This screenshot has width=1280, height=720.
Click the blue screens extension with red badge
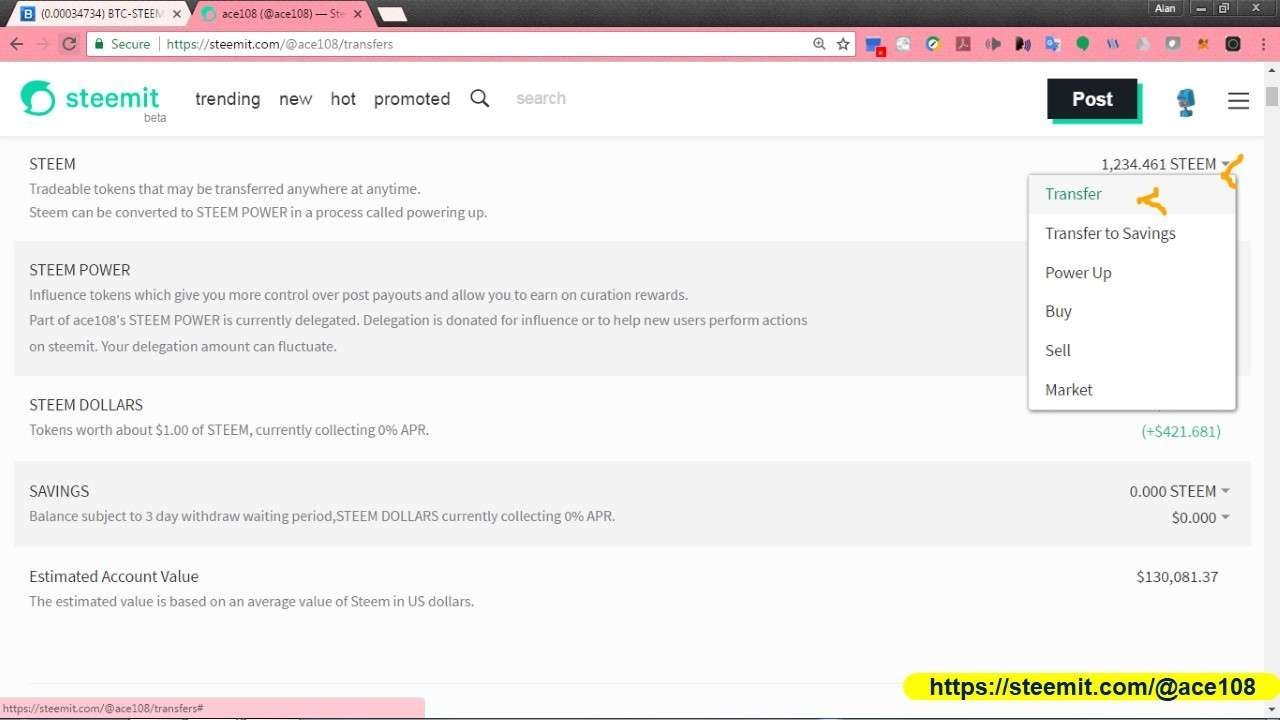pos(874,45)
